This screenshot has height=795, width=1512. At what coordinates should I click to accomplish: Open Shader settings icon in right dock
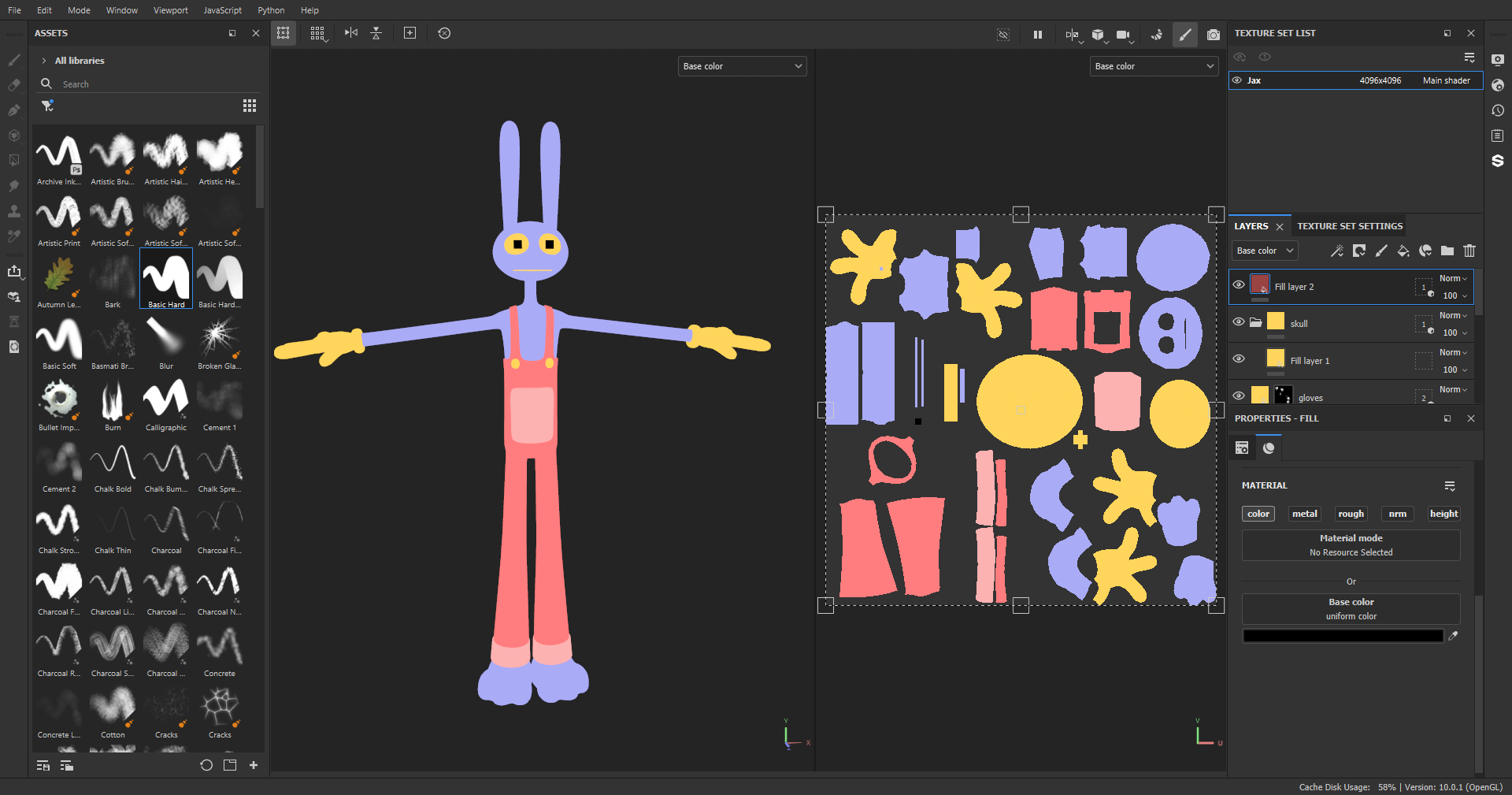coord(1498,85)
